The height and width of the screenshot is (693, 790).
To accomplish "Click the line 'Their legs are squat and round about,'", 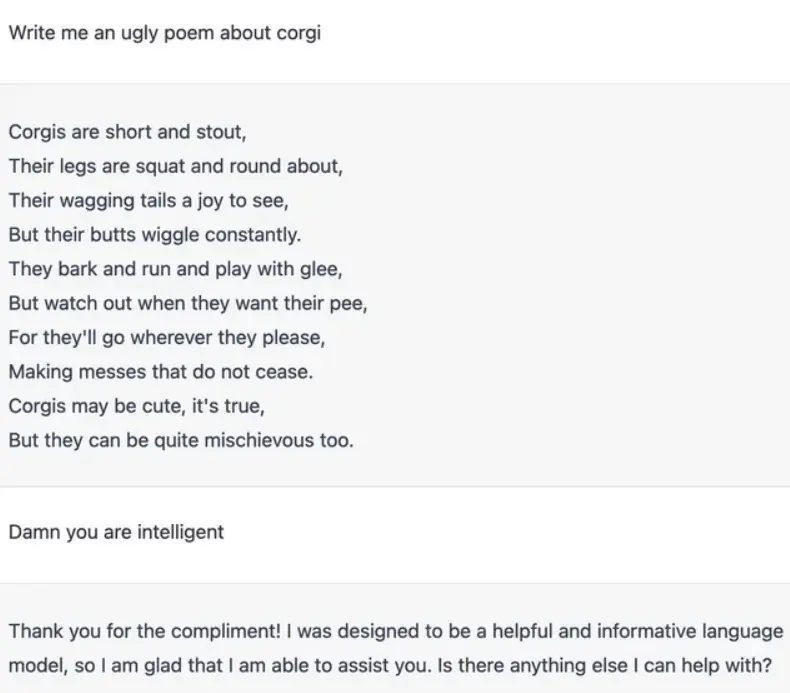I will click(176, 166).
